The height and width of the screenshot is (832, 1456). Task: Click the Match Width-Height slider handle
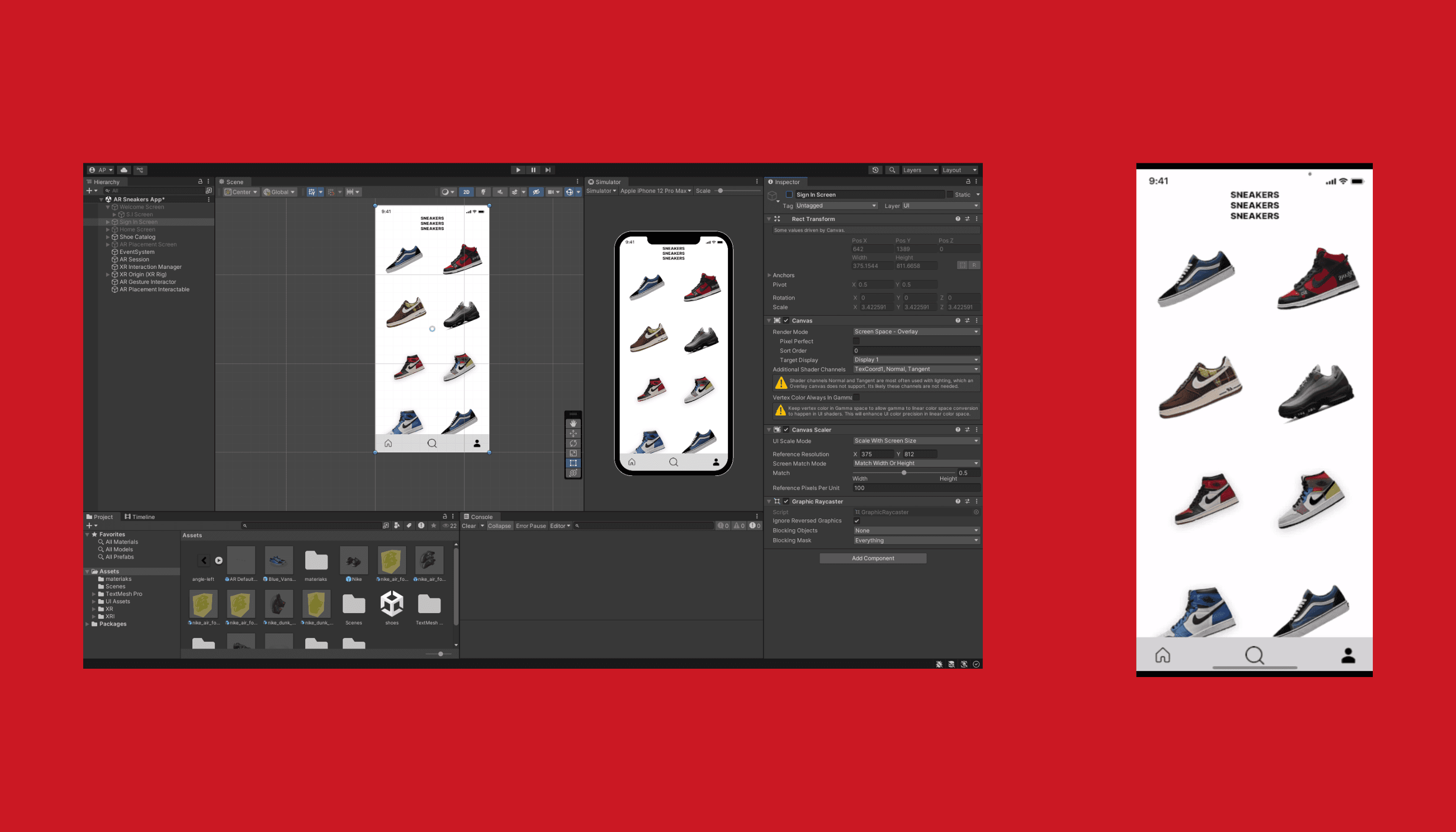click(904, 473)
